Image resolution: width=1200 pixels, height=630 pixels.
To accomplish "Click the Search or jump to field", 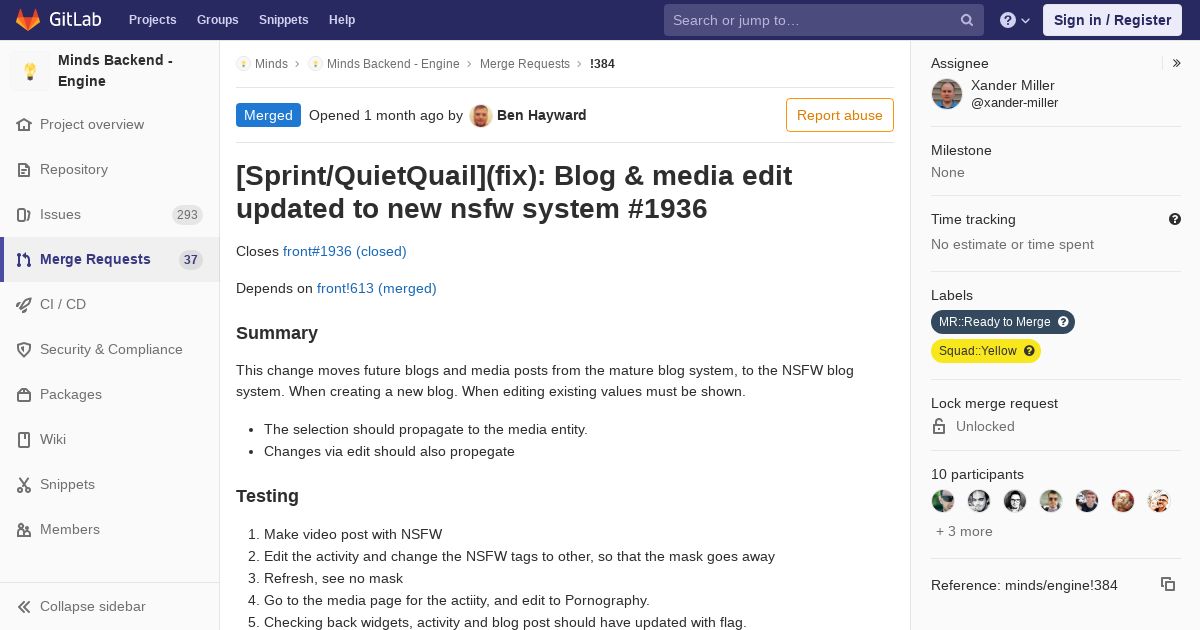I will point(824,20).
